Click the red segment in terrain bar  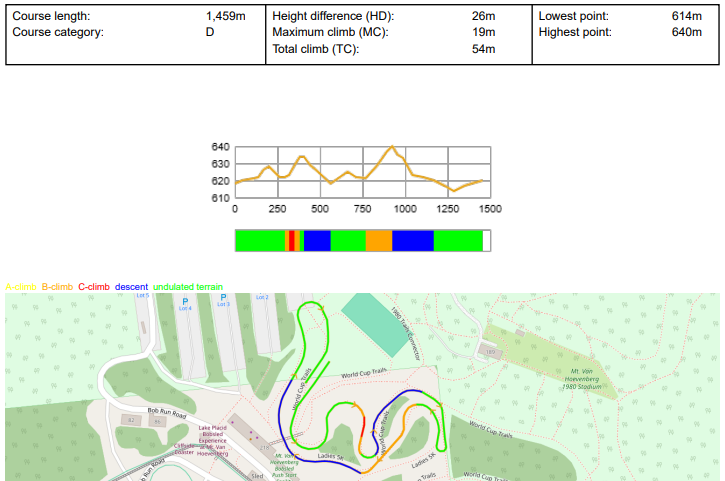(291, 241)
